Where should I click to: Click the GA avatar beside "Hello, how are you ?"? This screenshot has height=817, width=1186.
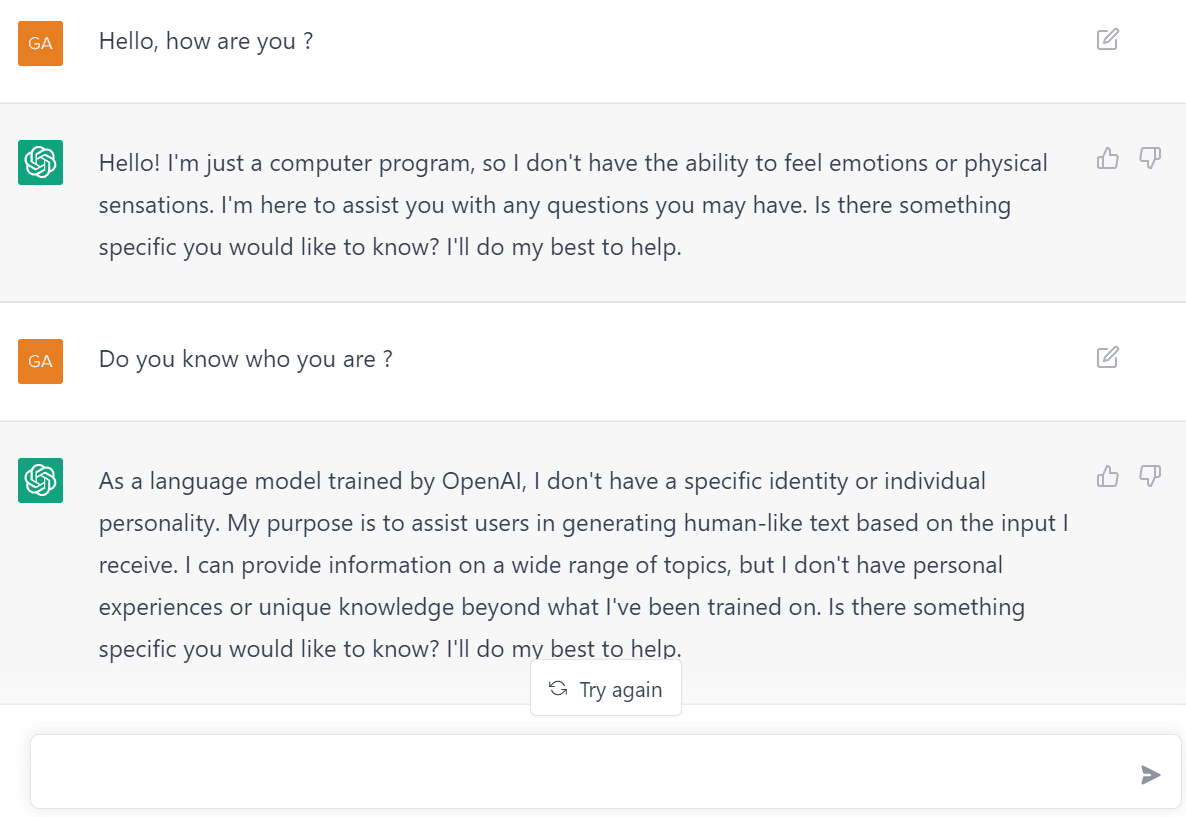41,43
